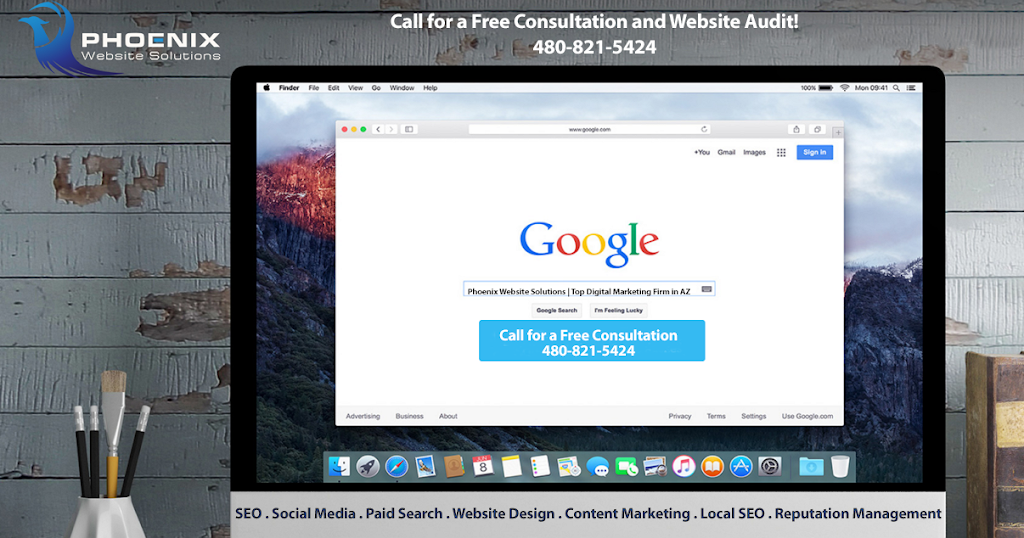Click the Mon 09:41 clock
The image size is (1024, 538).
(x=871, y=87)
